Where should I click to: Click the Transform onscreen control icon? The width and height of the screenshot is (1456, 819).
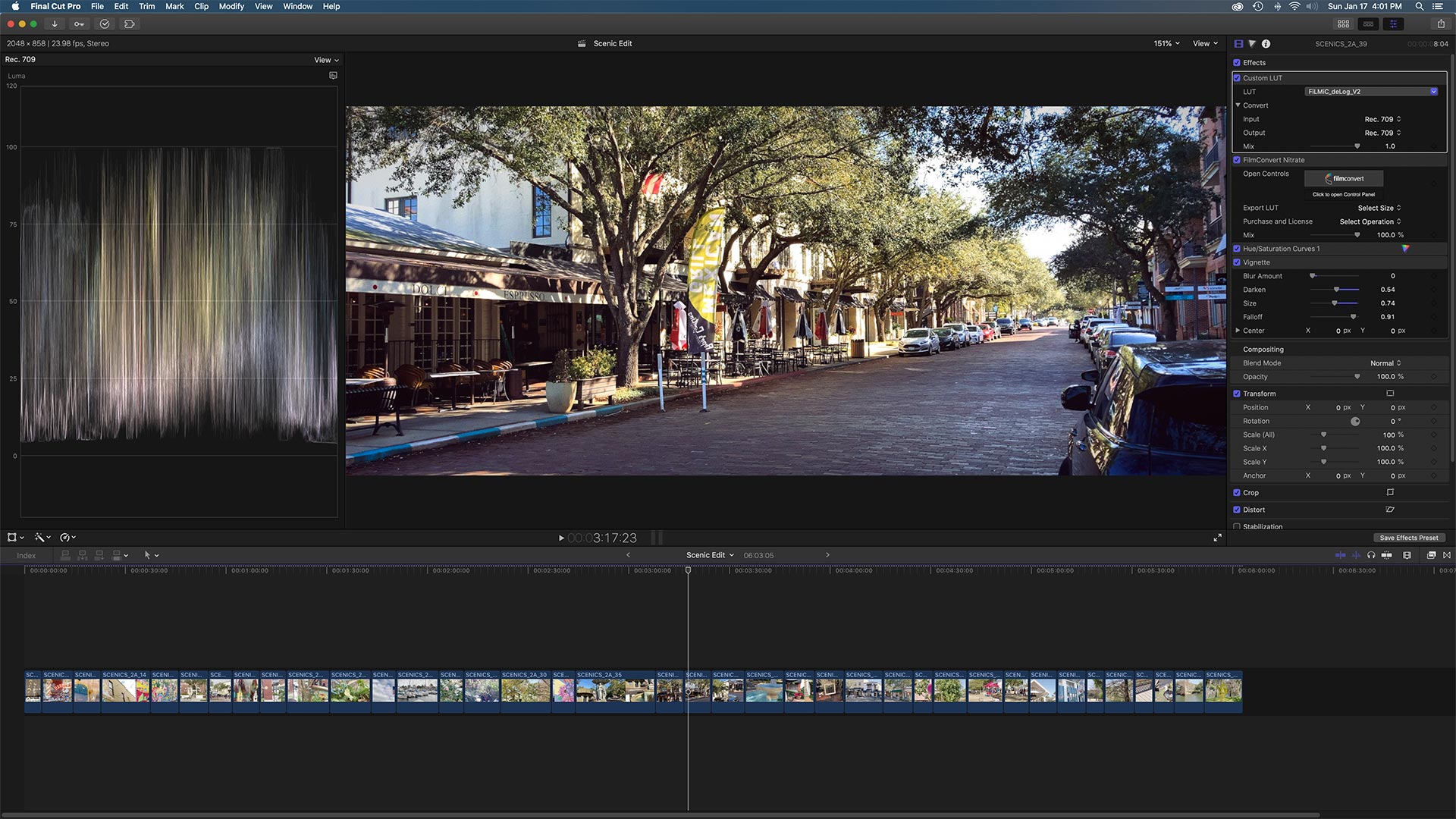[x=1390, y=393]
